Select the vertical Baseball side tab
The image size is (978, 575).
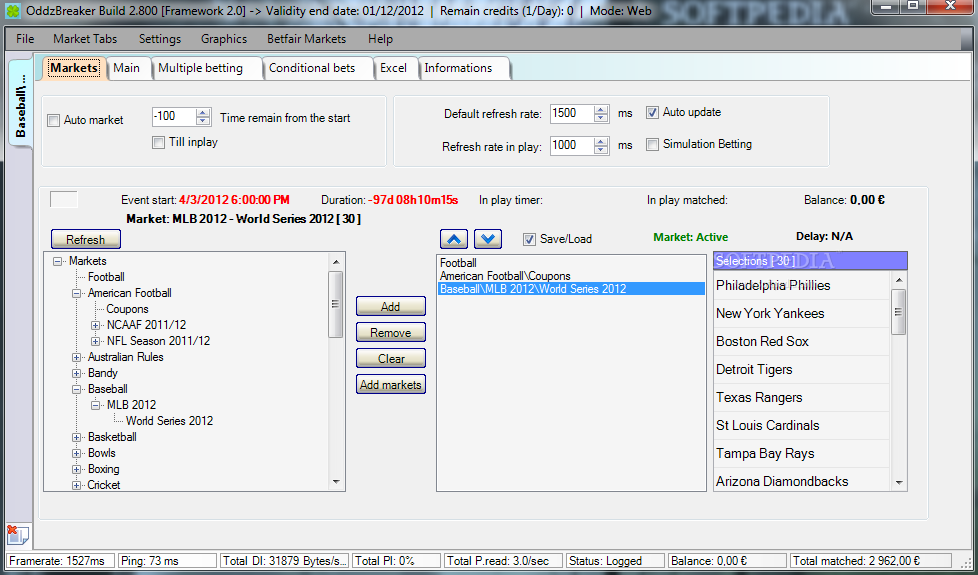click(20, 104)
